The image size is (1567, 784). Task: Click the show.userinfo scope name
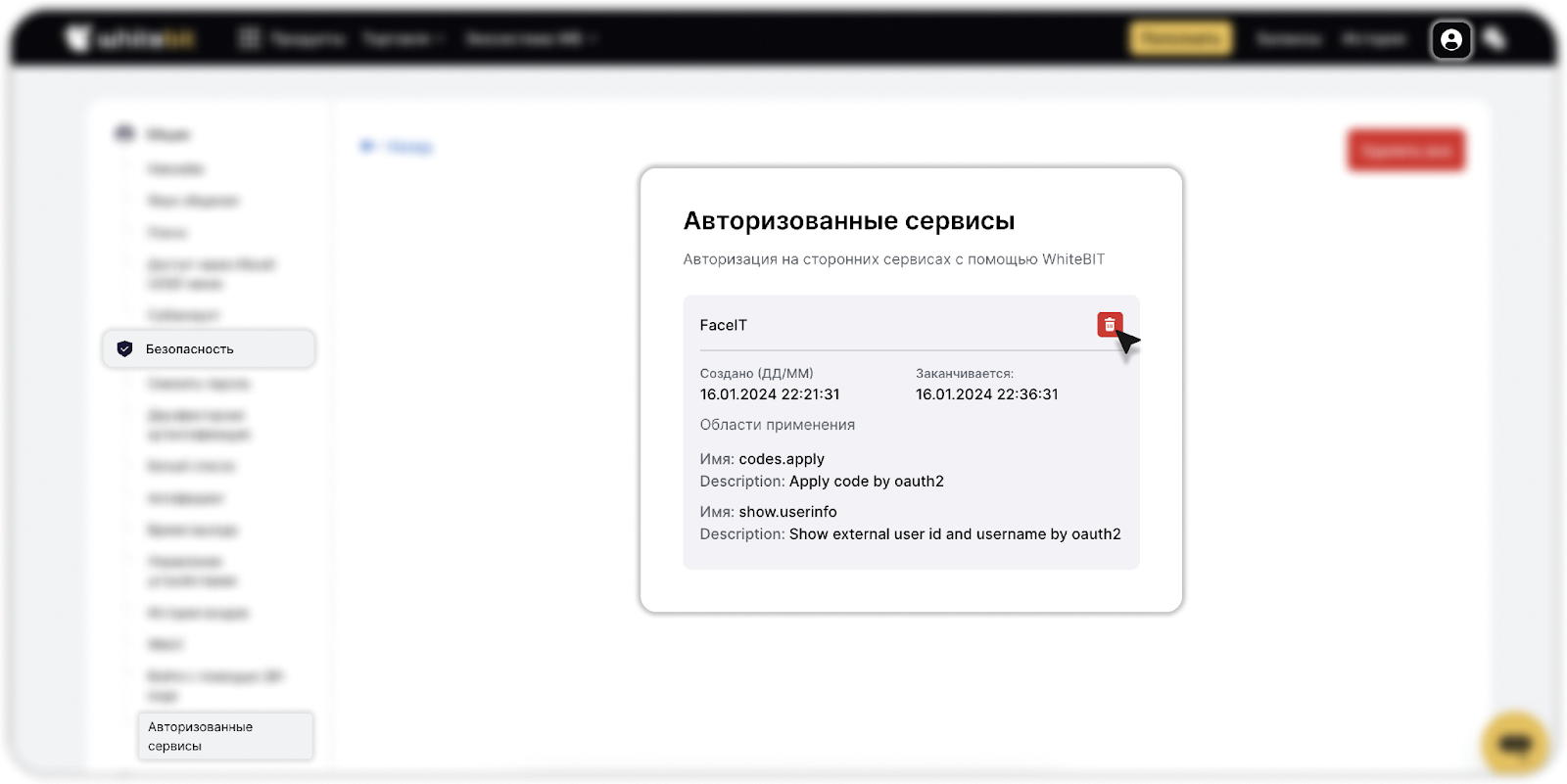point(787,512)
